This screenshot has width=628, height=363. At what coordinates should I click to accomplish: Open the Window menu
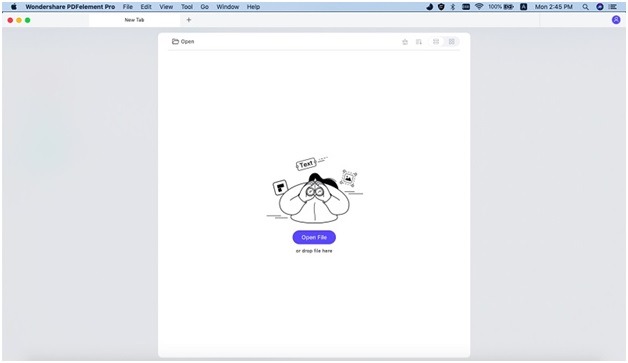point(227,7)
